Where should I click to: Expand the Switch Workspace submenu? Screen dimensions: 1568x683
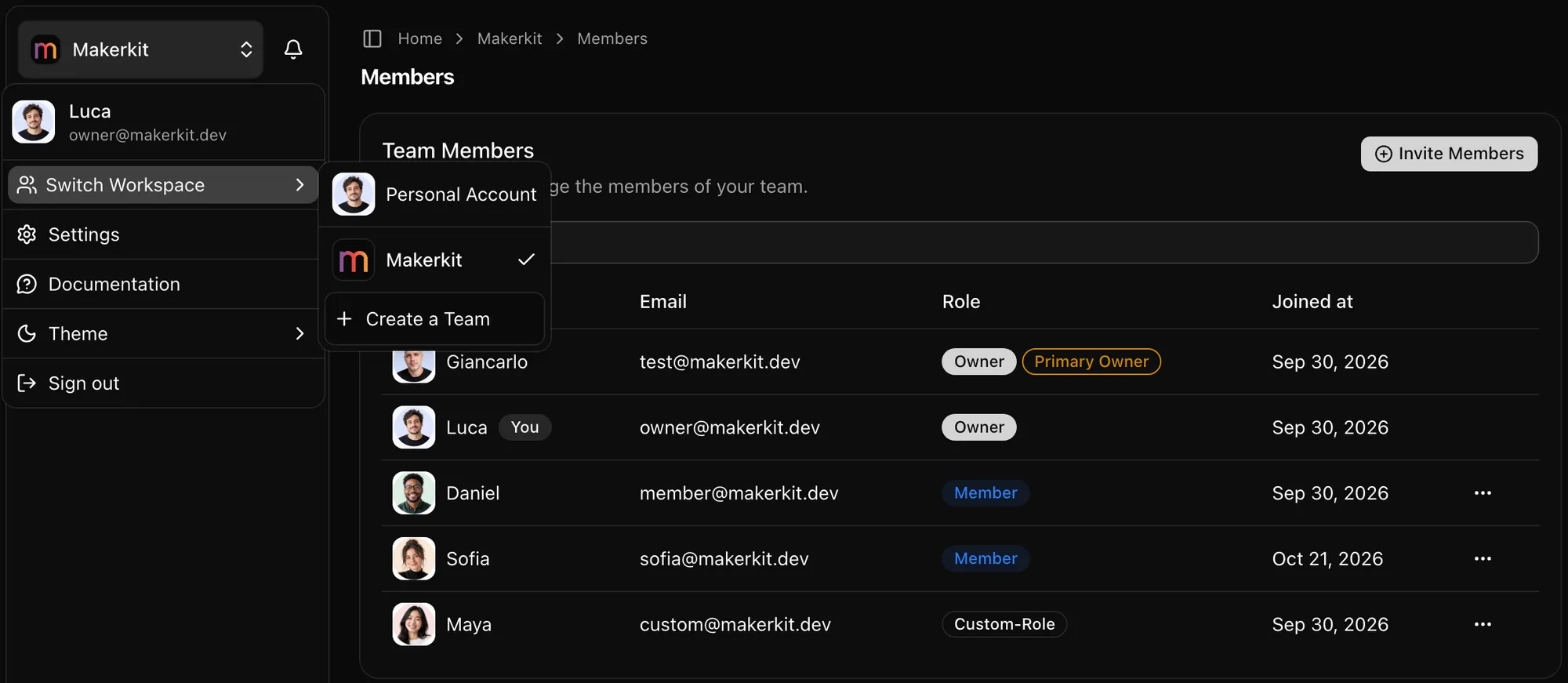[163, 185]
